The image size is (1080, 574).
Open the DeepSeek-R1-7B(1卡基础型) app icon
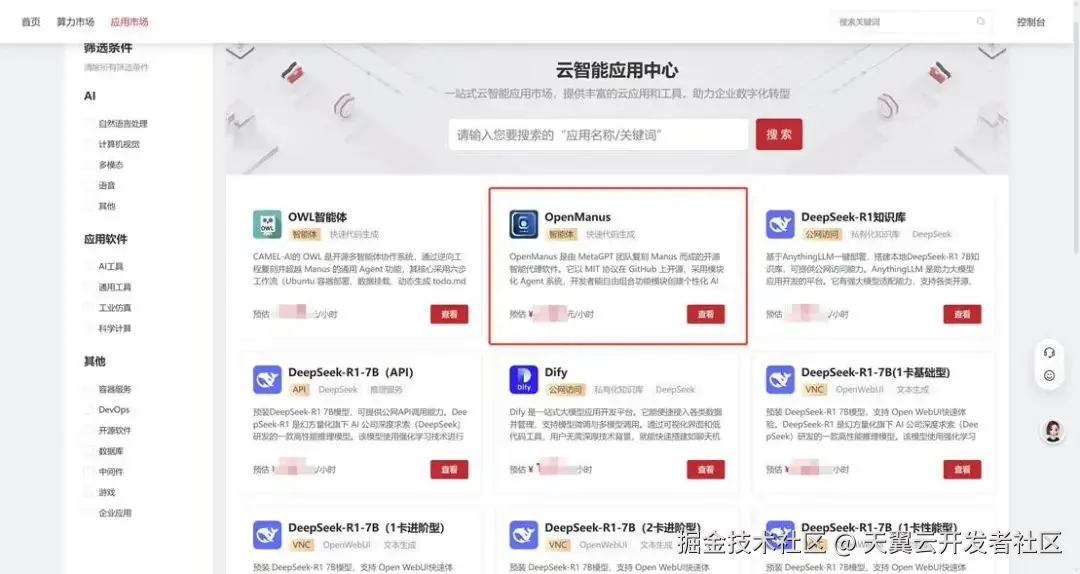780,380
